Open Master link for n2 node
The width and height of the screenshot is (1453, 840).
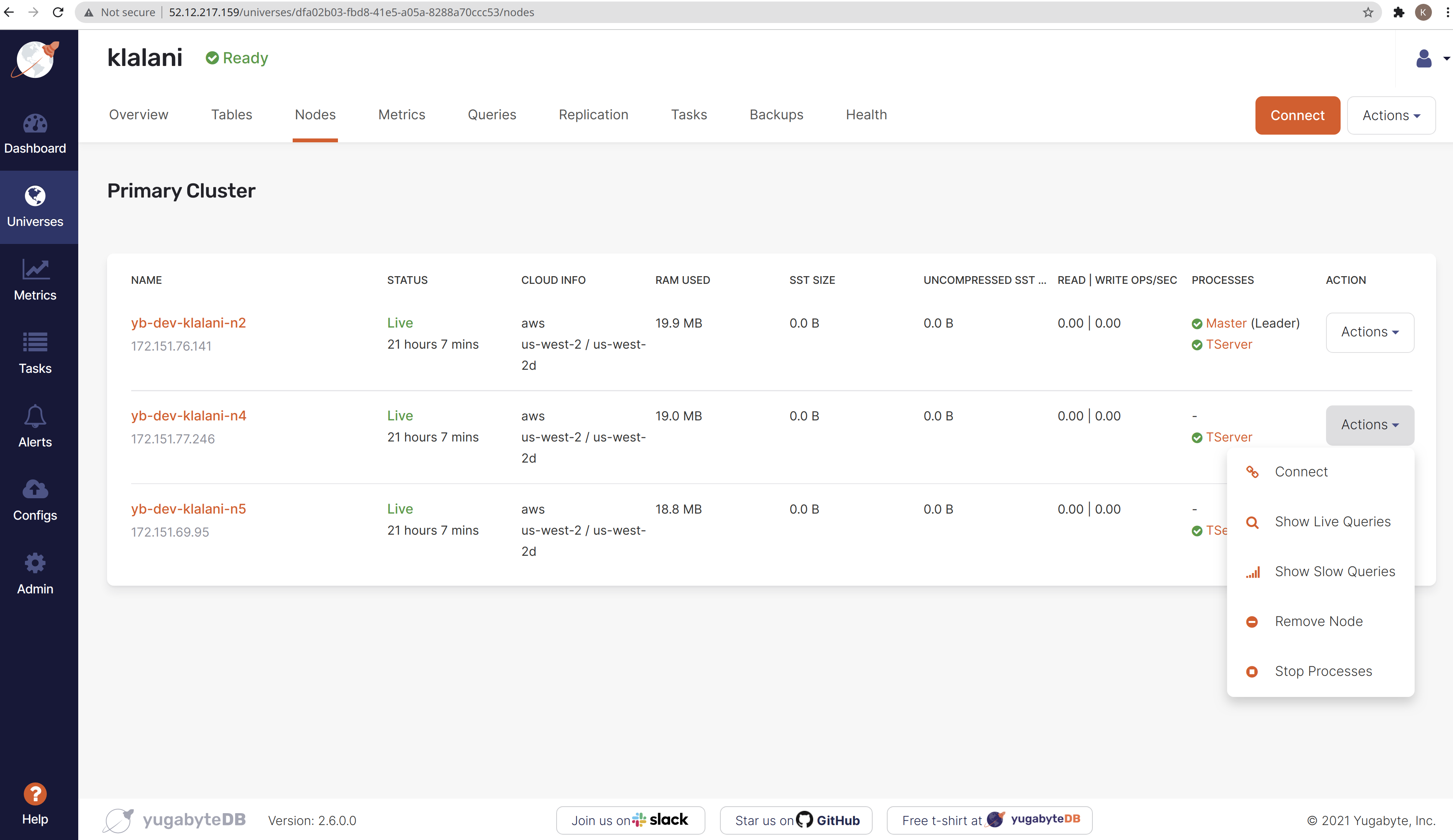pyautogui.click(x=1226, y=323)
